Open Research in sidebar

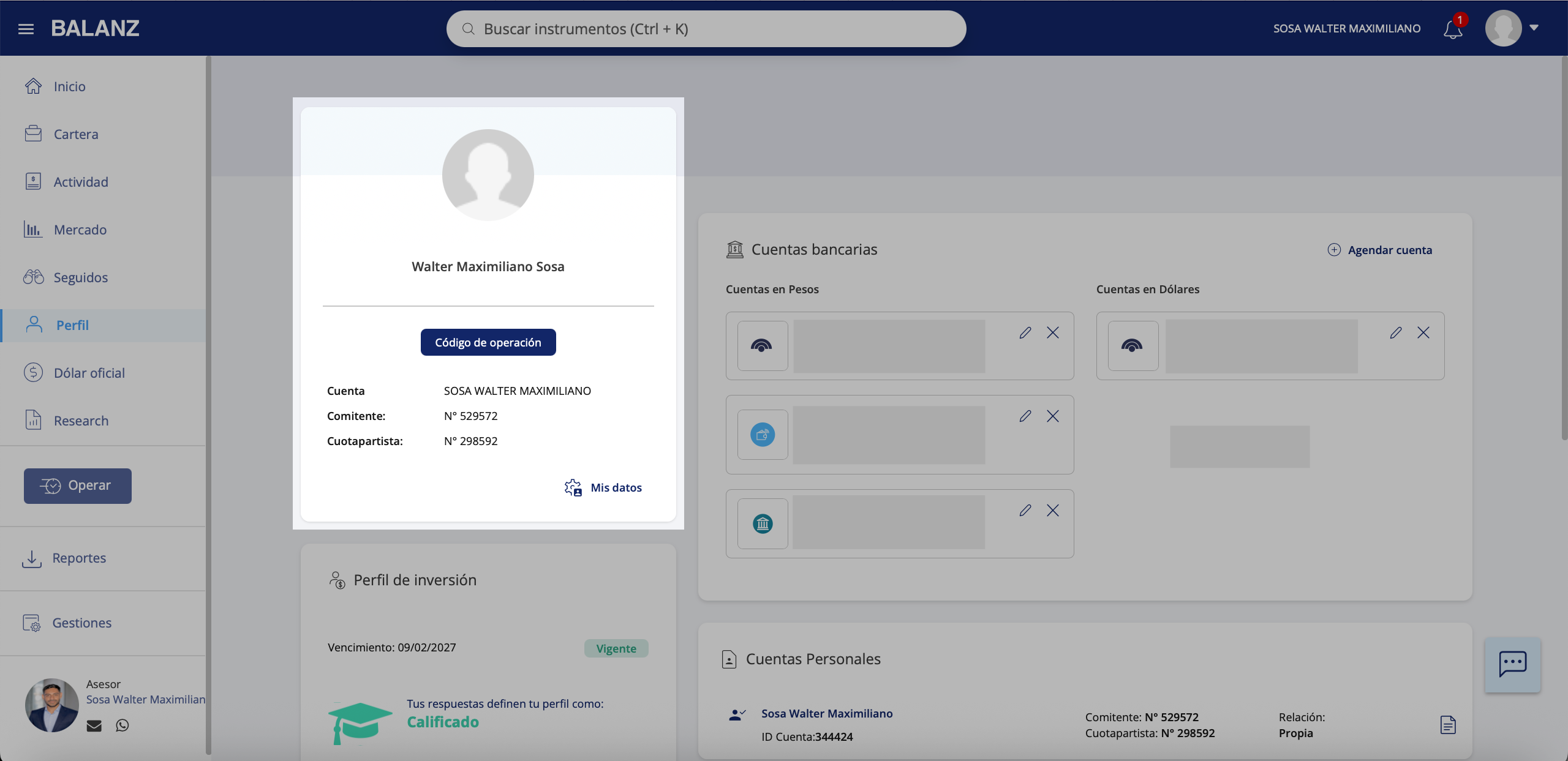click(x=103, y=421)
